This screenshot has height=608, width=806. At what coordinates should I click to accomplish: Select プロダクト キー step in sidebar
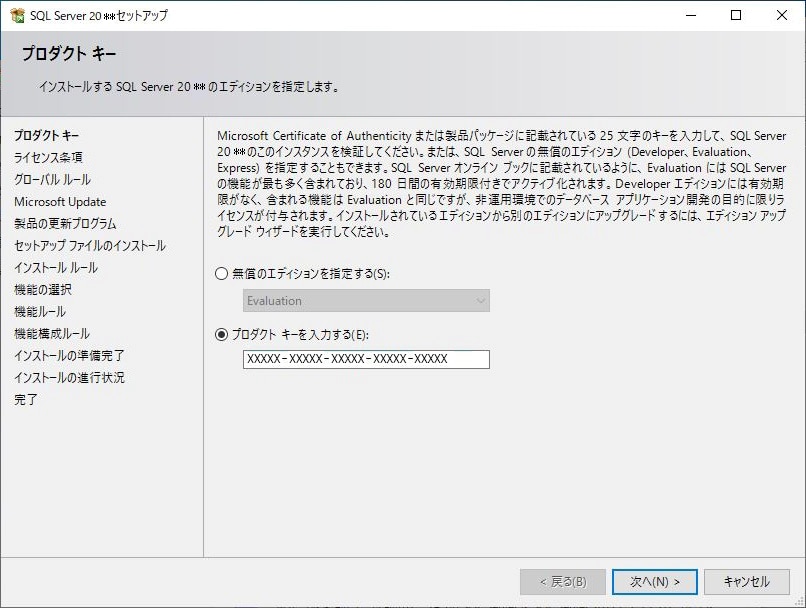tap(46, 136)
